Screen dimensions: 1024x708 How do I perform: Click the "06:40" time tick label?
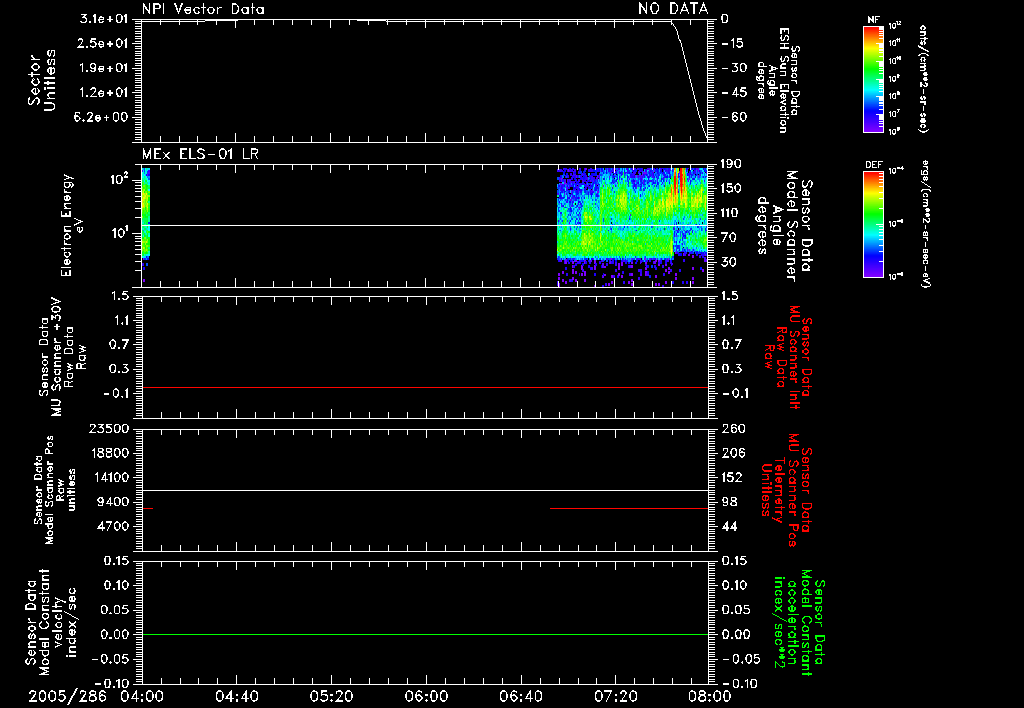coord(520,696)
